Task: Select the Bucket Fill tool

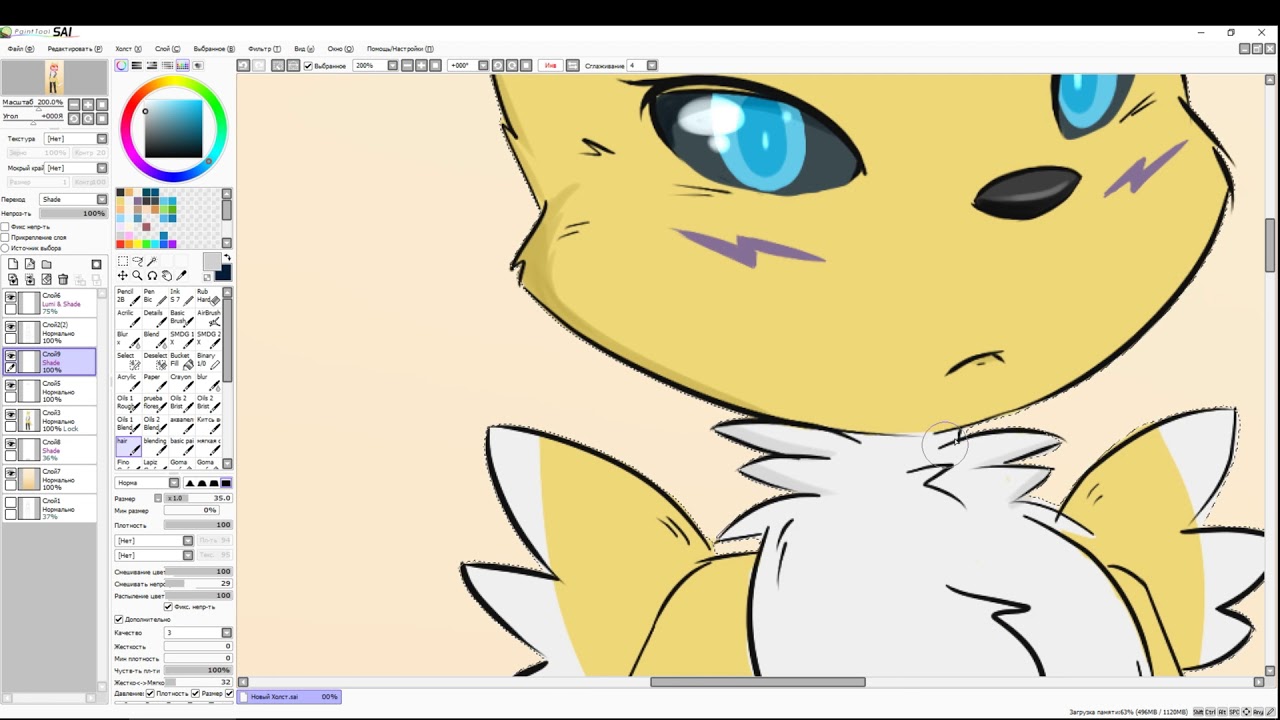Action: [181, 360]
